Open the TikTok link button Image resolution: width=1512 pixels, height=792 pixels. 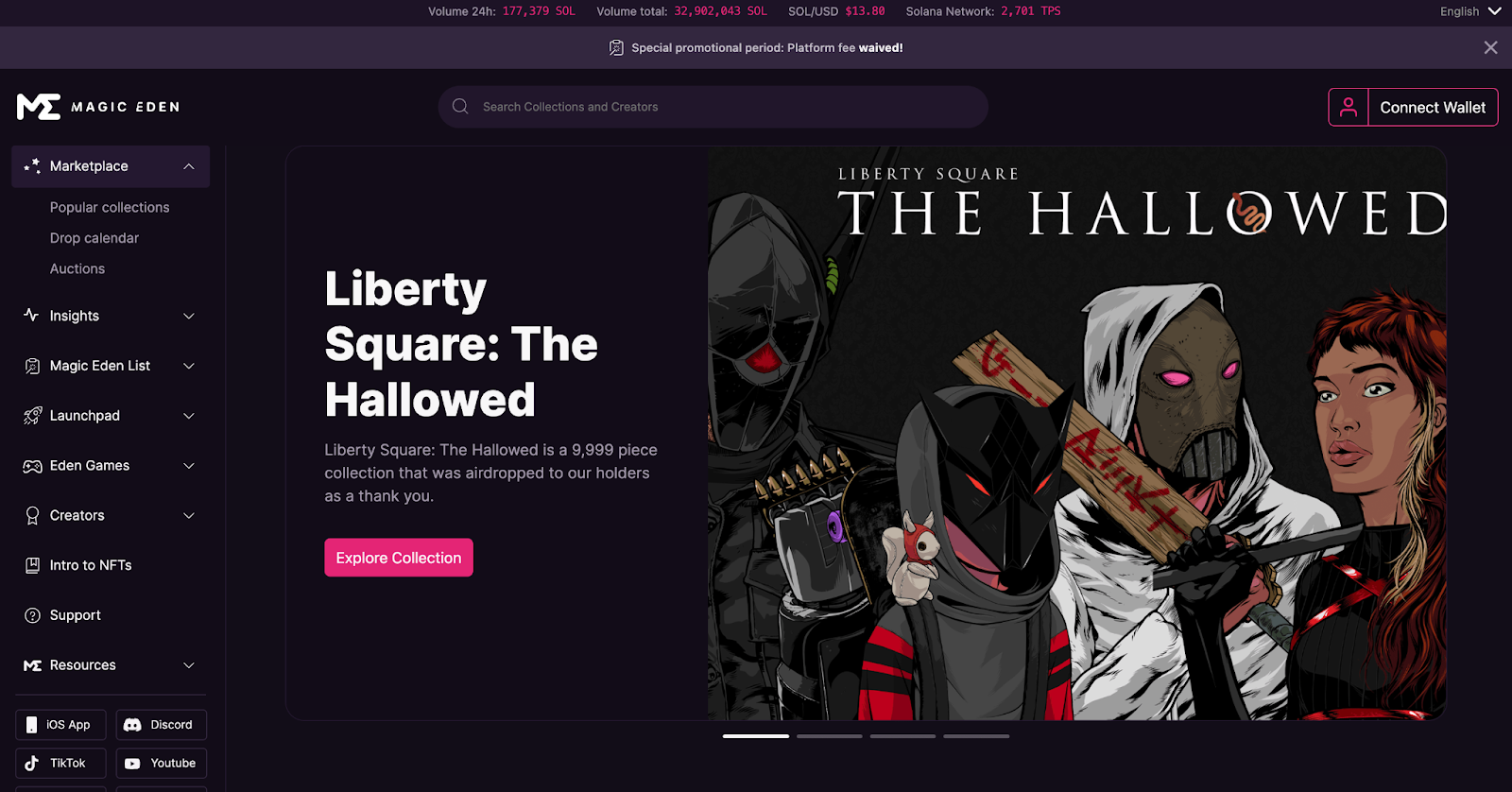60,763
